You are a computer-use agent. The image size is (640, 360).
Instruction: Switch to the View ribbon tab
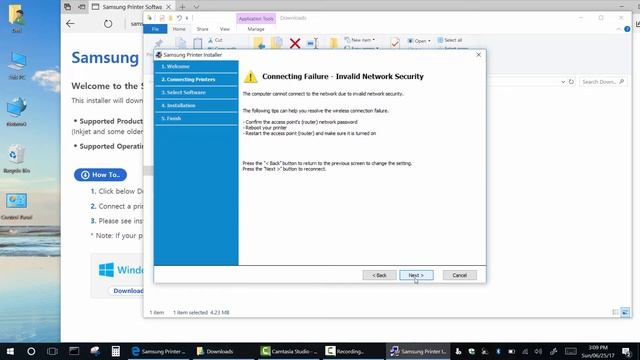coord(225,29)
